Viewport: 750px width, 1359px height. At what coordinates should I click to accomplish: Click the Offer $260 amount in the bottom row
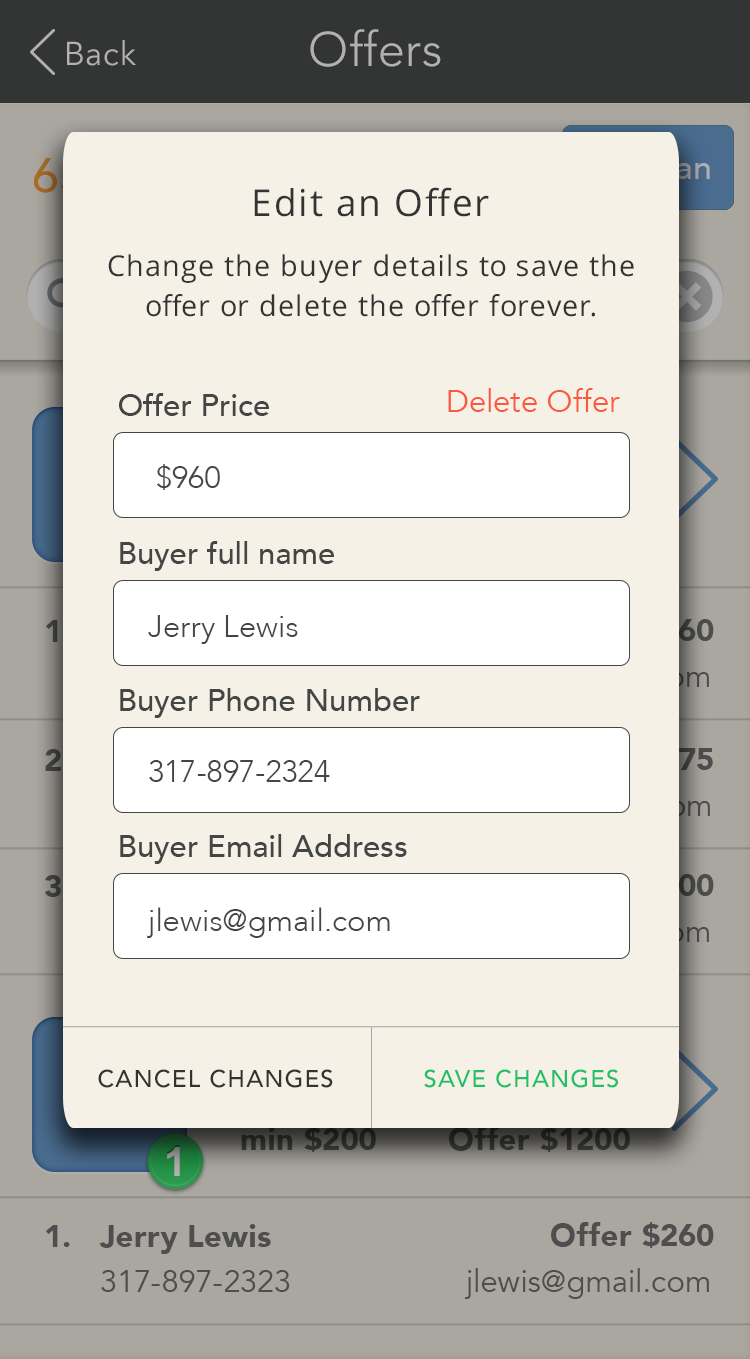(x=631, y=1236)
